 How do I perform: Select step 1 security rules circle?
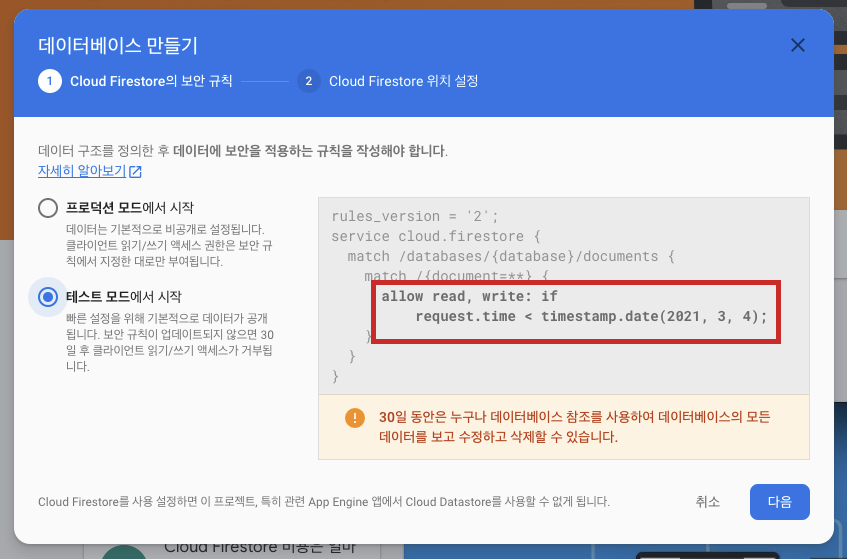(50, 81)
